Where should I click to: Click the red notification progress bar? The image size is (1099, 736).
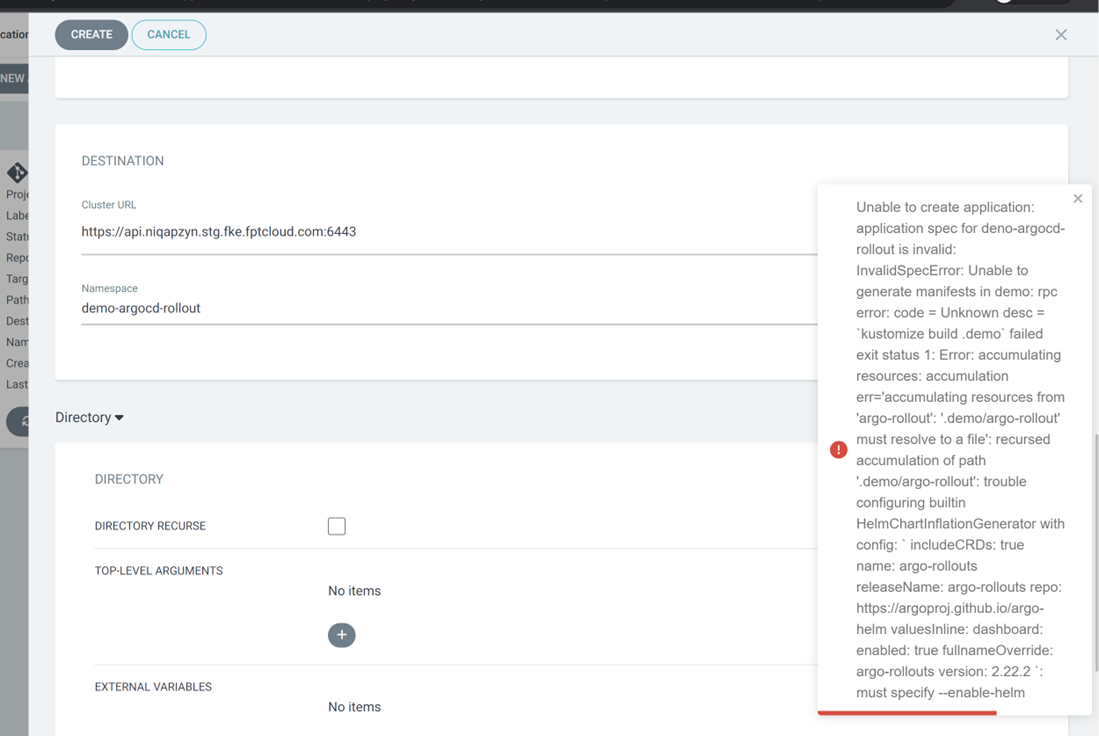906,713
